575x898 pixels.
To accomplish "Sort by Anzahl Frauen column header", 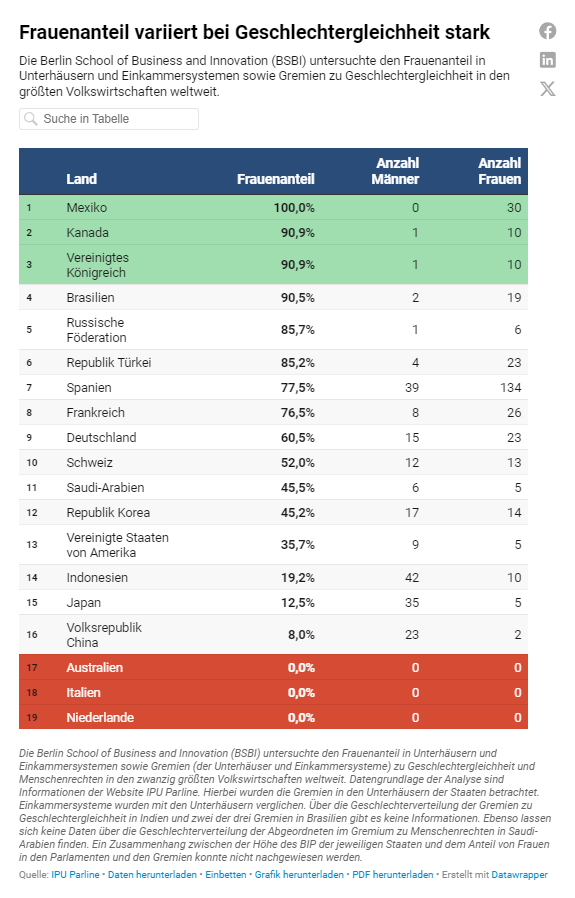I will tap(499, 171).
